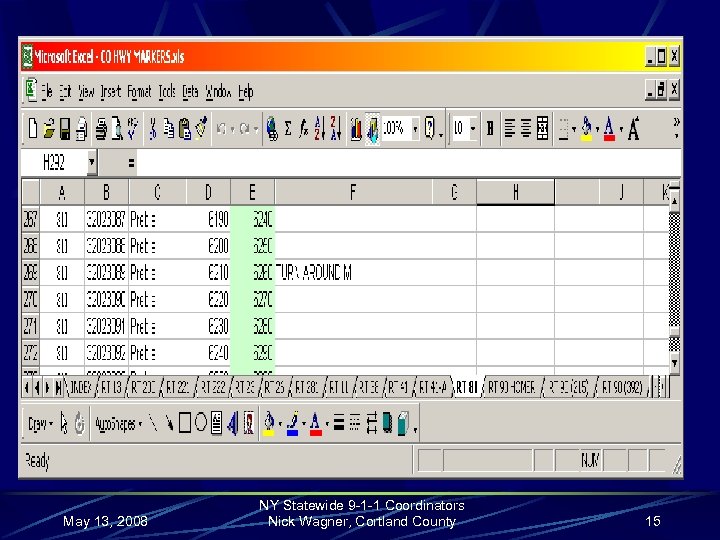The image size is (720, 540).
Task: Apply blue Line Color in Drawing toolbar
Action: 292,423
